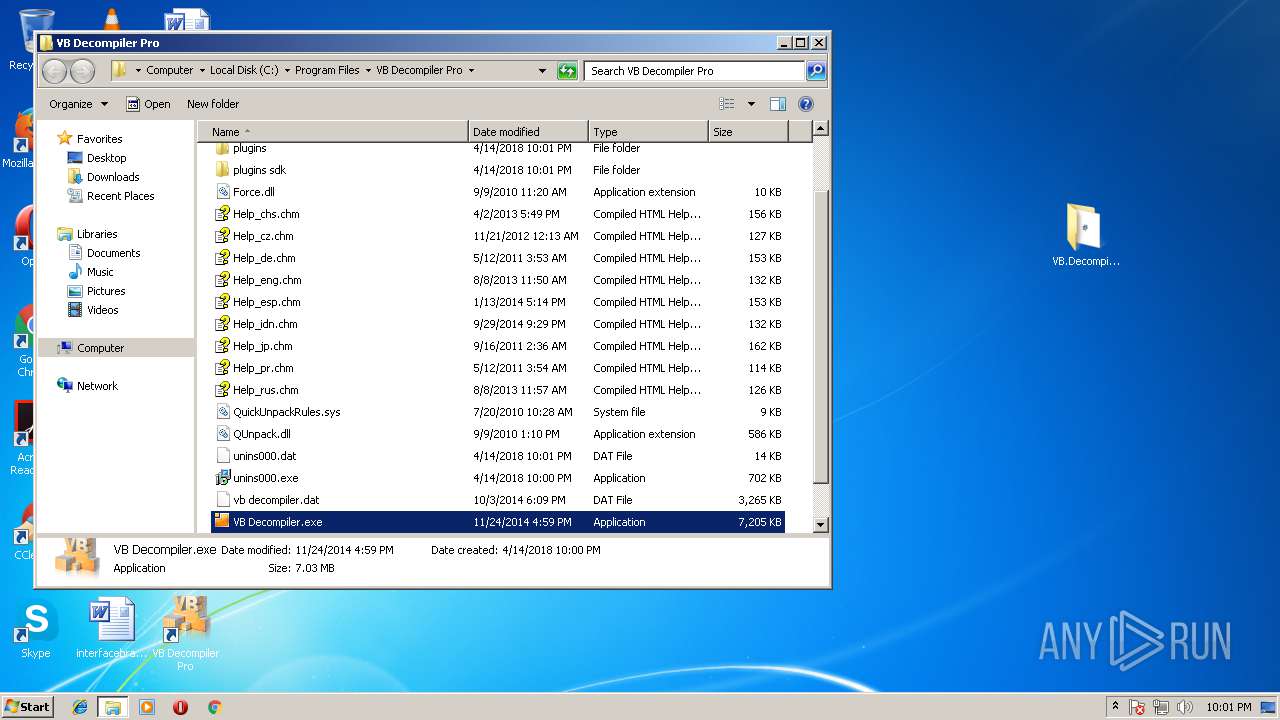The image size is (1280, 720).
Task: Expand the Computer breadcrumb arrow
Action: click(x=201, y=71)
